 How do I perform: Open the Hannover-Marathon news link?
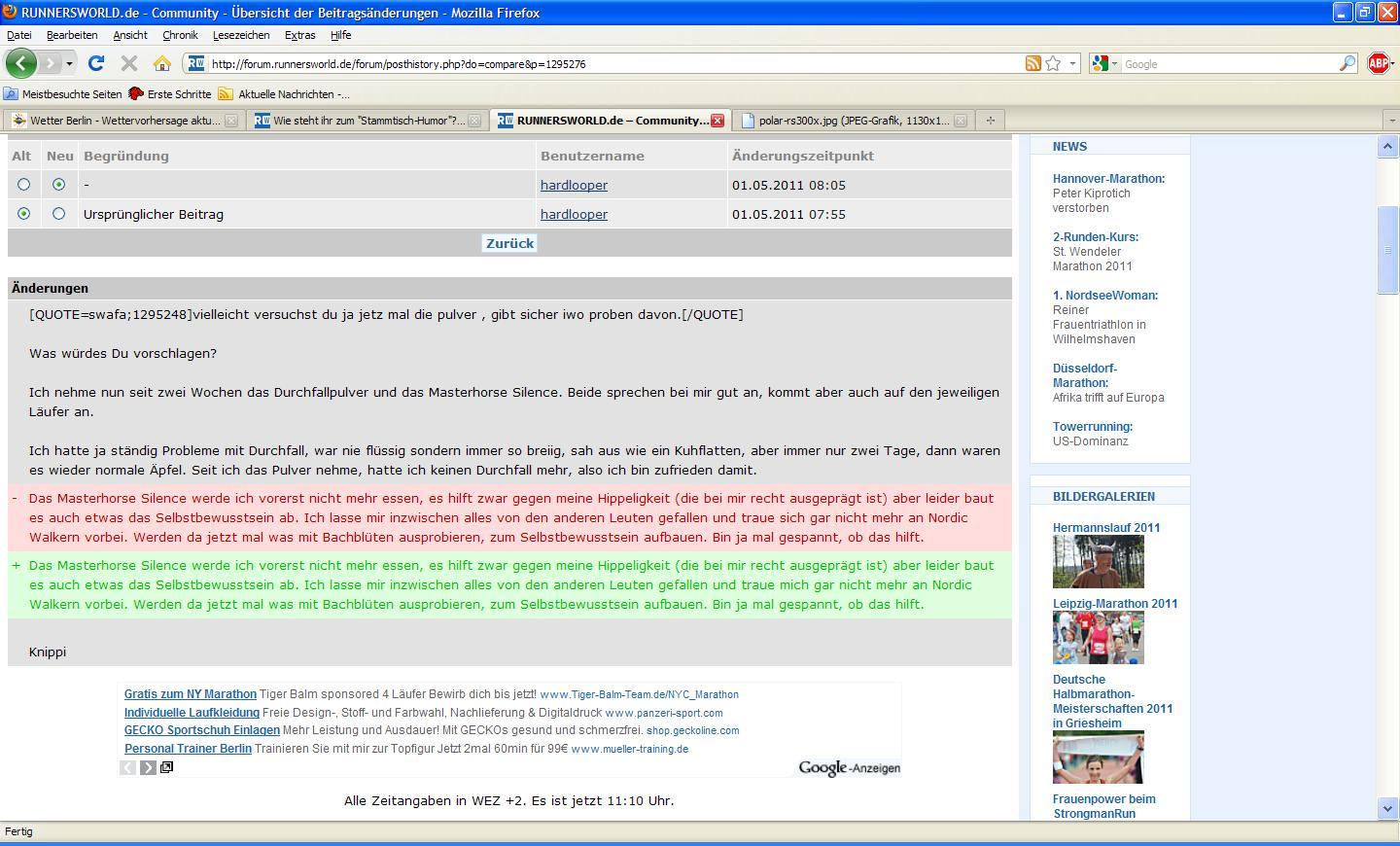pos(1108,179)
